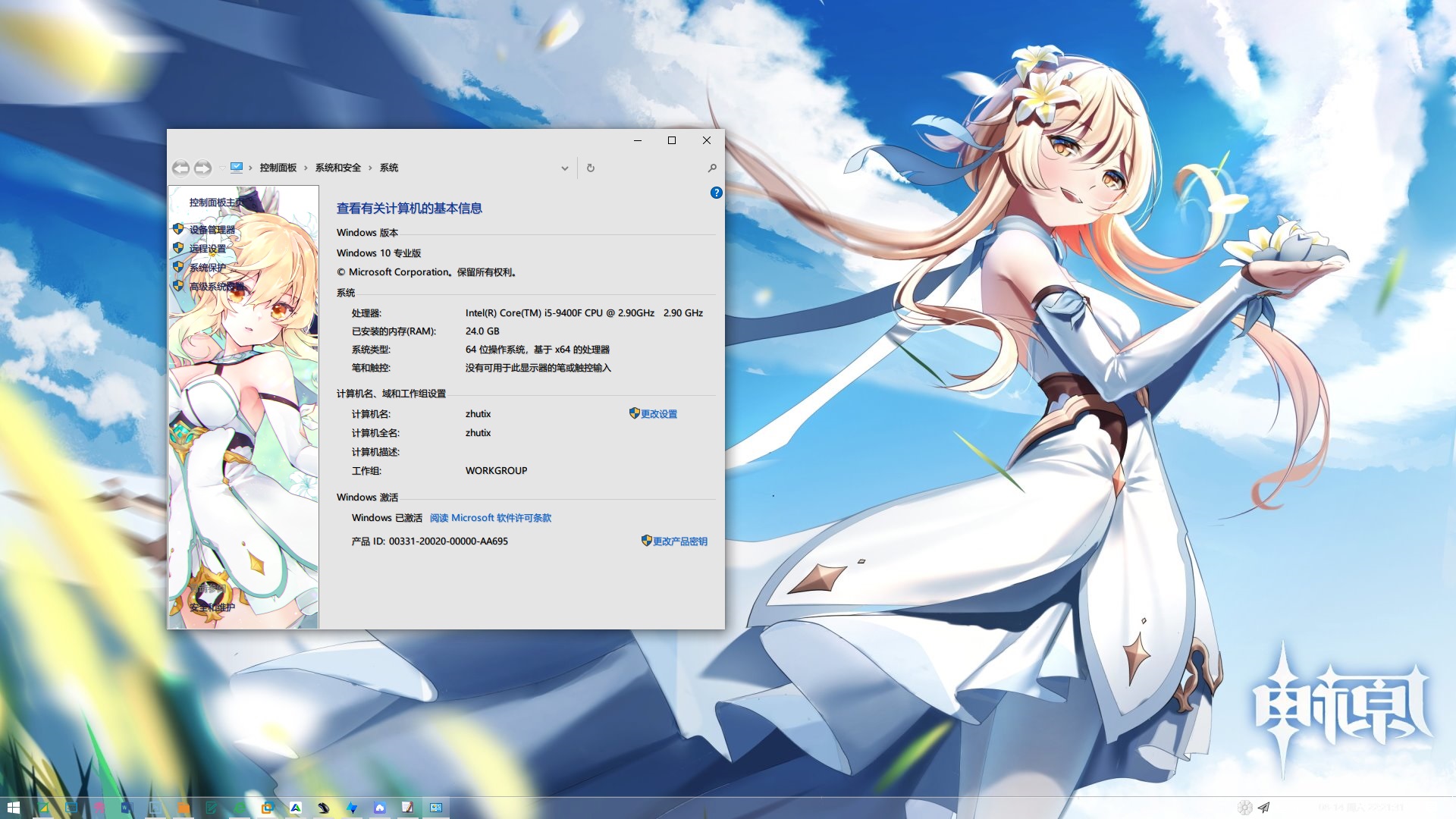Open the search box magnifier icon

pos(712,168)
